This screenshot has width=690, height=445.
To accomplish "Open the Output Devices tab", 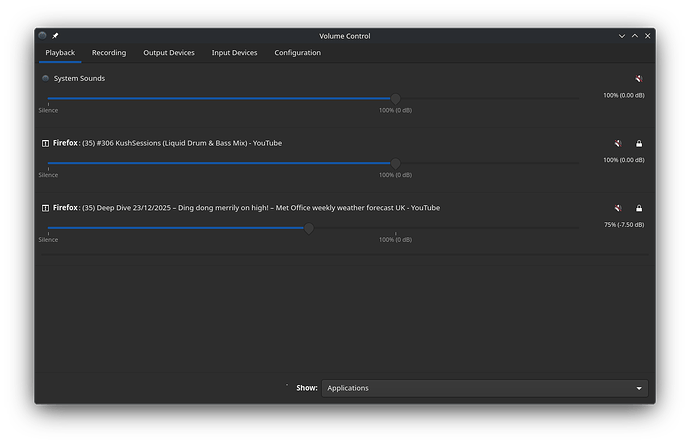I will coord(168,53).
